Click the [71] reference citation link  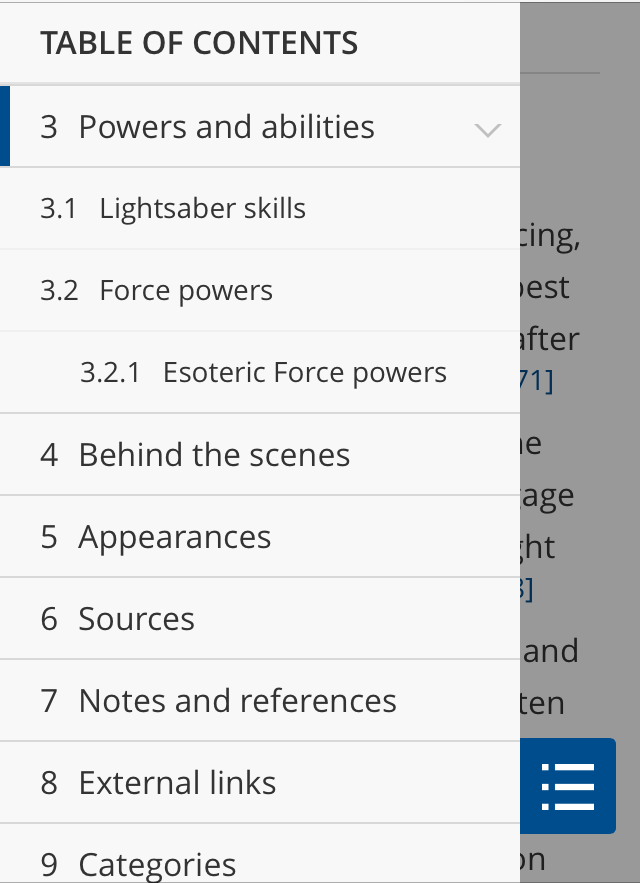tap(537, 381)
